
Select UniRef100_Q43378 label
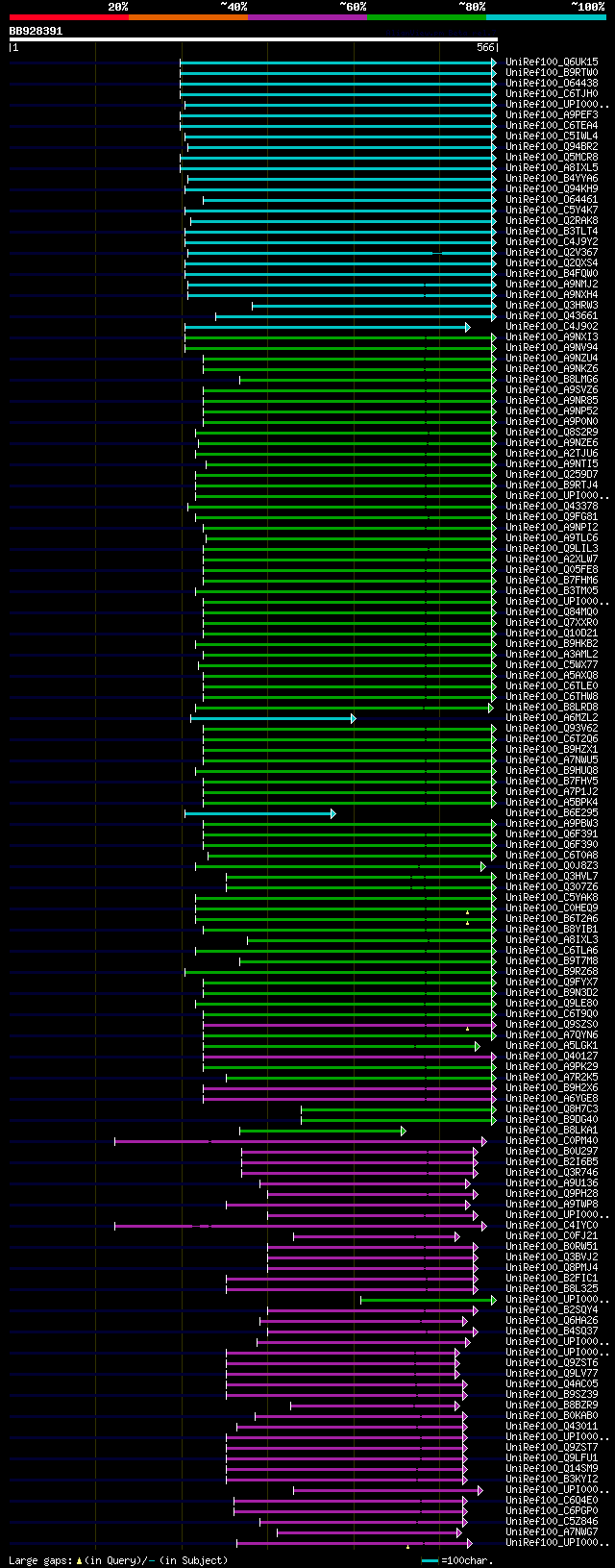552,507
